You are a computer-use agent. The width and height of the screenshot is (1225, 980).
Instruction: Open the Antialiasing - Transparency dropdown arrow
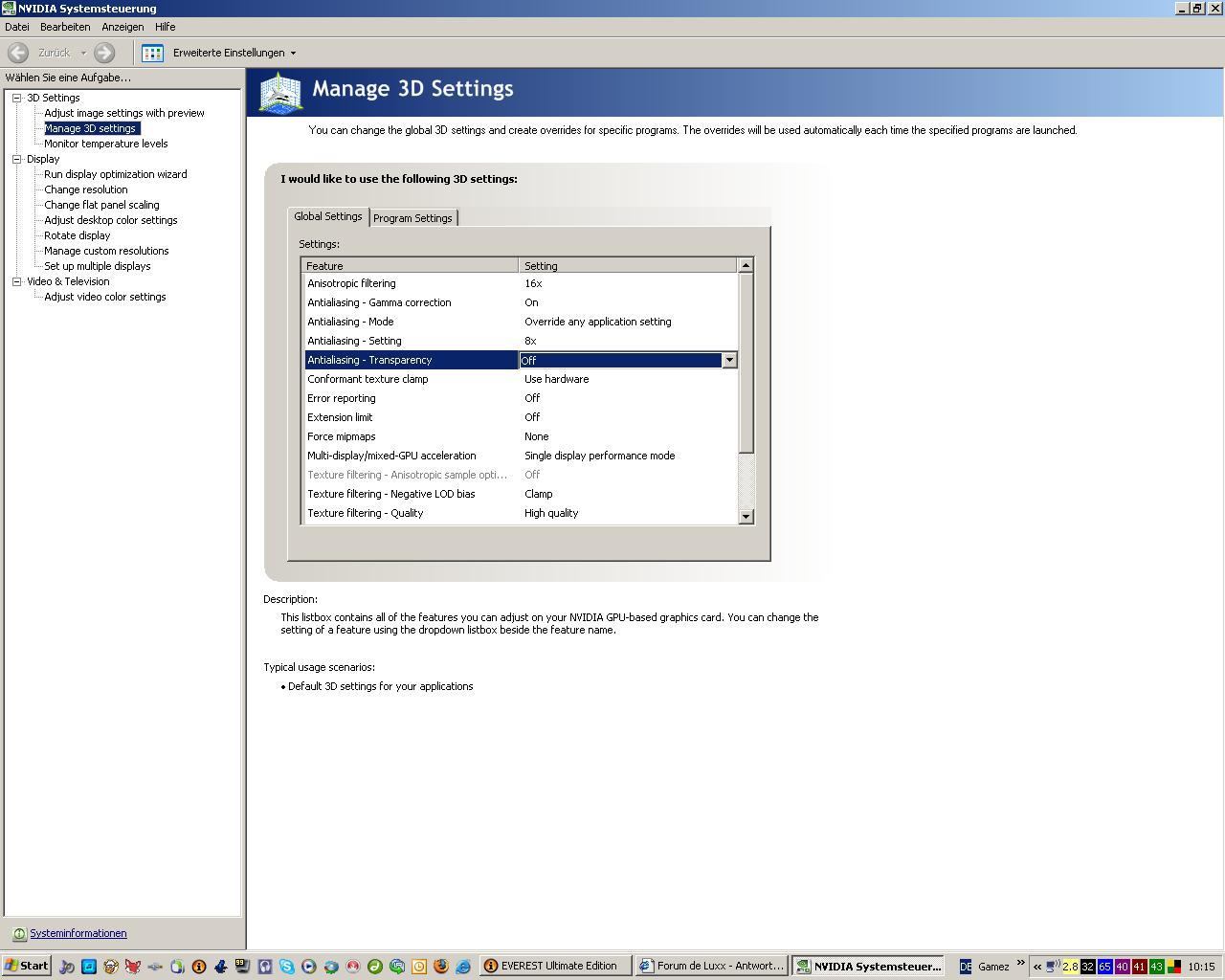point(729,360)
